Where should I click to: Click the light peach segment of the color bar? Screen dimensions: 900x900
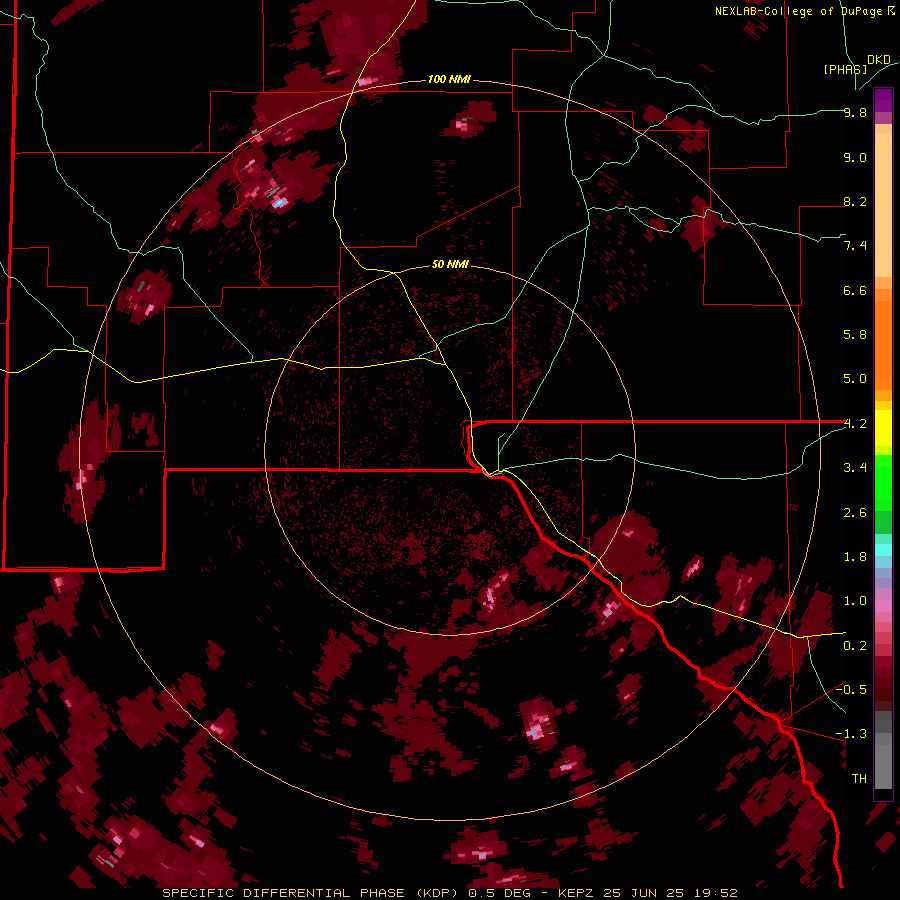click(x=883, y=204)
